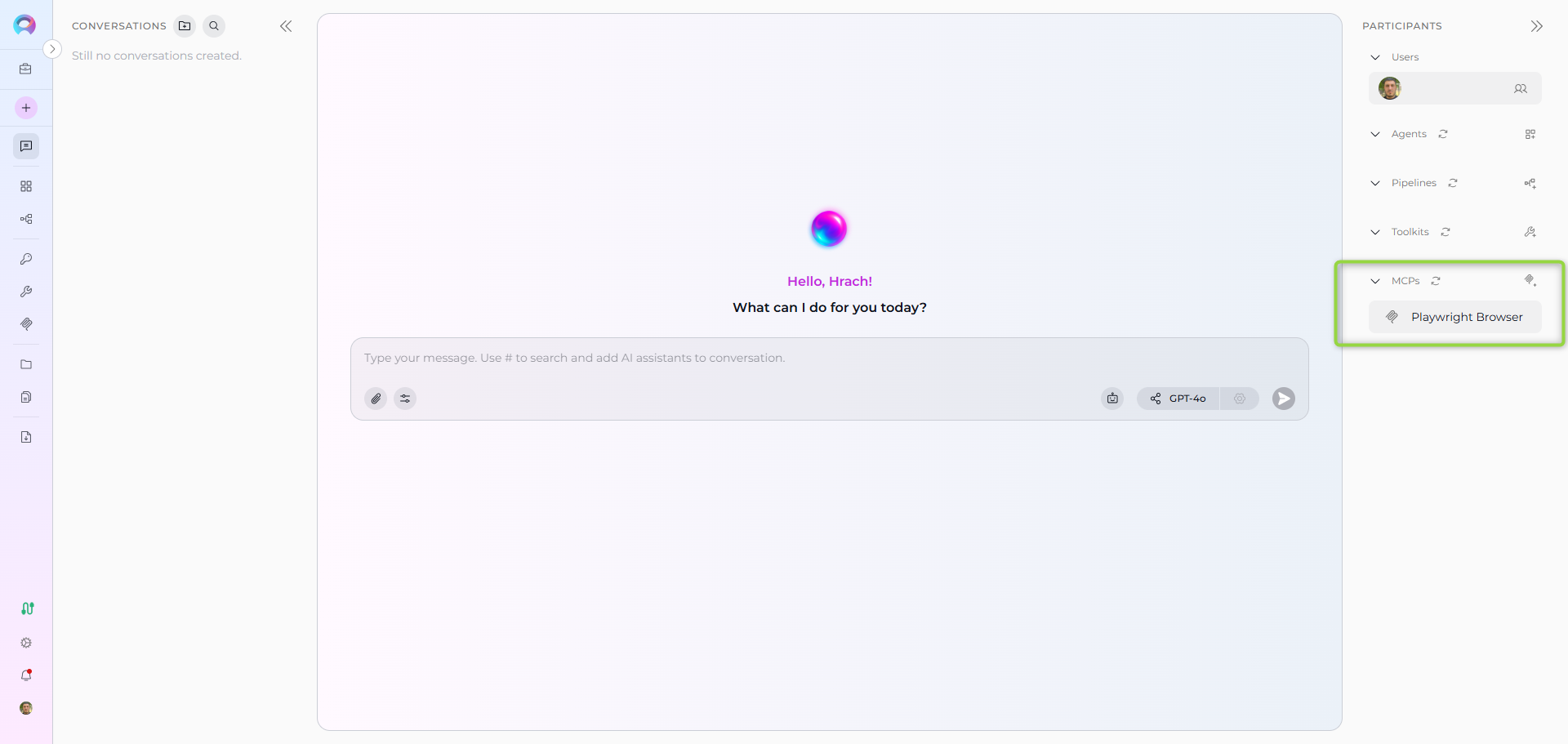Toggle the model settings gear beside GPT-4o
The image size is (1568, 744).
tap(1239, 399)
